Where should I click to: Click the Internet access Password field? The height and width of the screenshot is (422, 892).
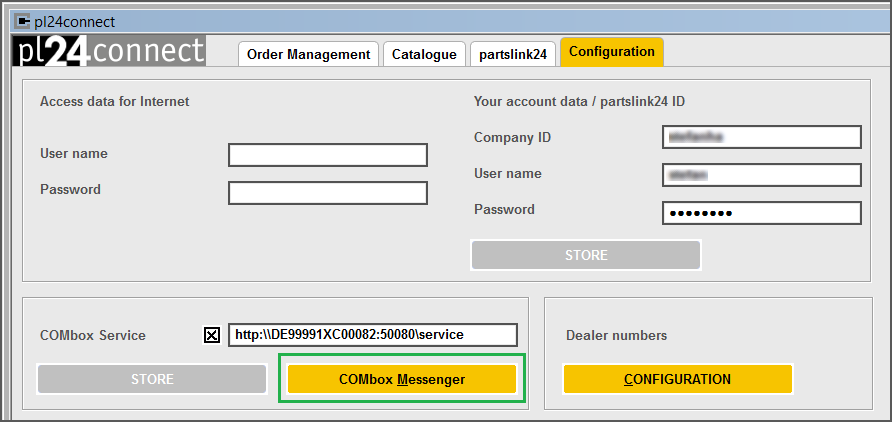click(328, 193)
